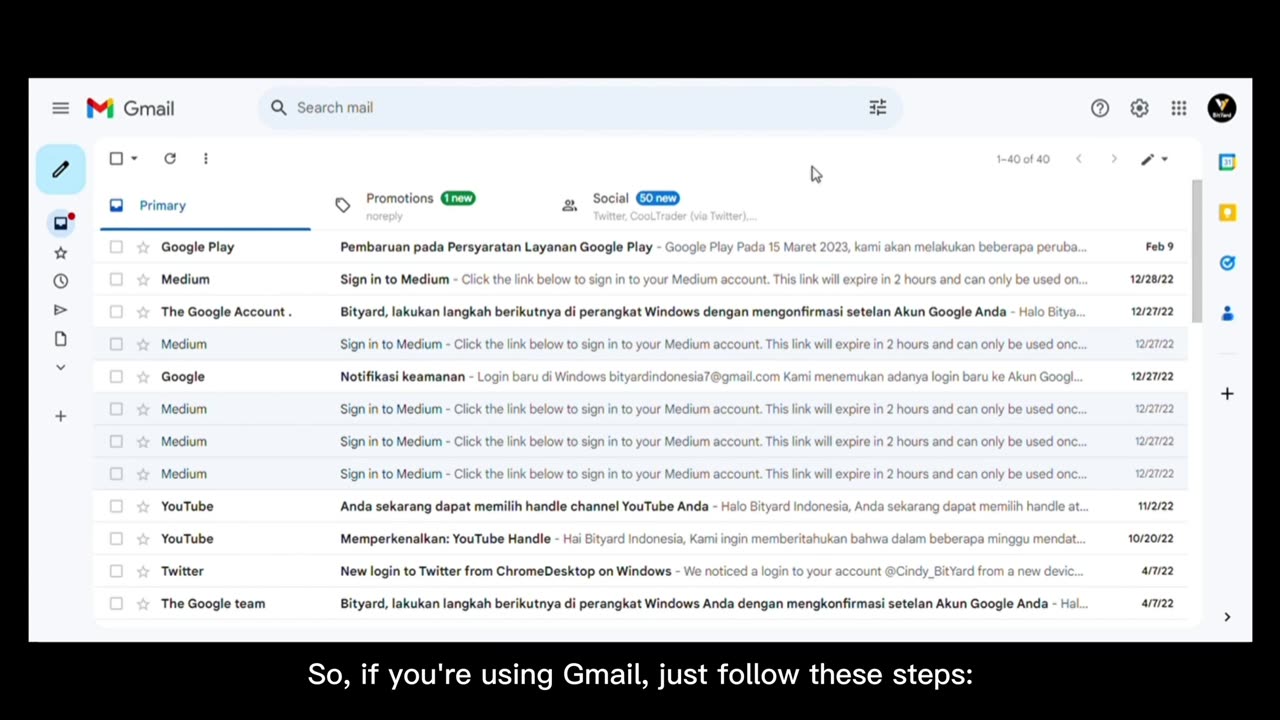This screenshot has height=720, width=1280.
Task: Show search options filter icon
Action: coord(878,108)
